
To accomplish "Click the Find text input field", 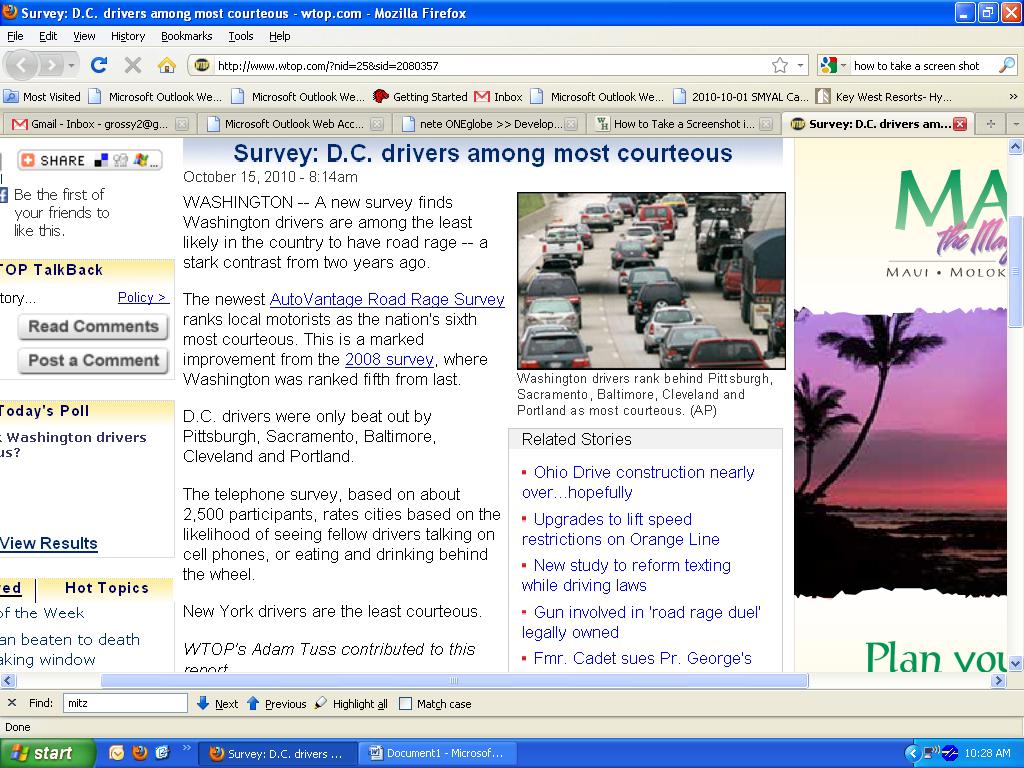I will tap(124, 703).
